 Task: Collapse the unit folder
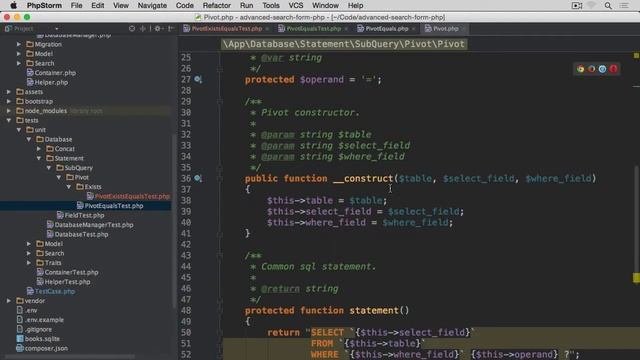click(19, 130)
